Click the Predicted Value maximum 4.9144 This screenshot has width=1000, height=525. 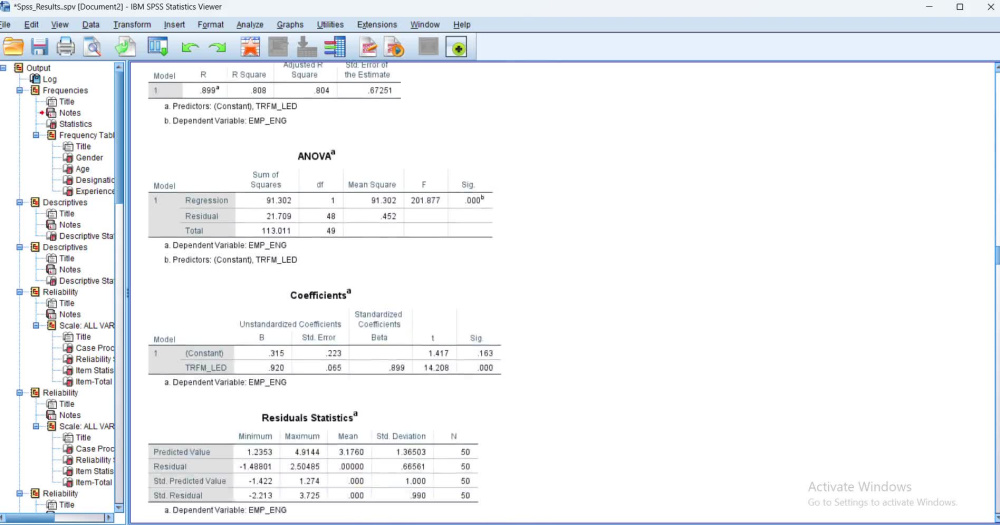click(306, 452)
